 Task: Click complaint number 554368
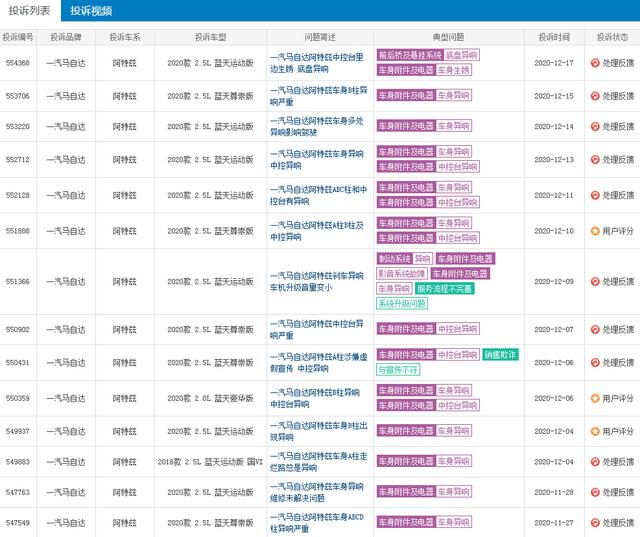tap(18, 63)
